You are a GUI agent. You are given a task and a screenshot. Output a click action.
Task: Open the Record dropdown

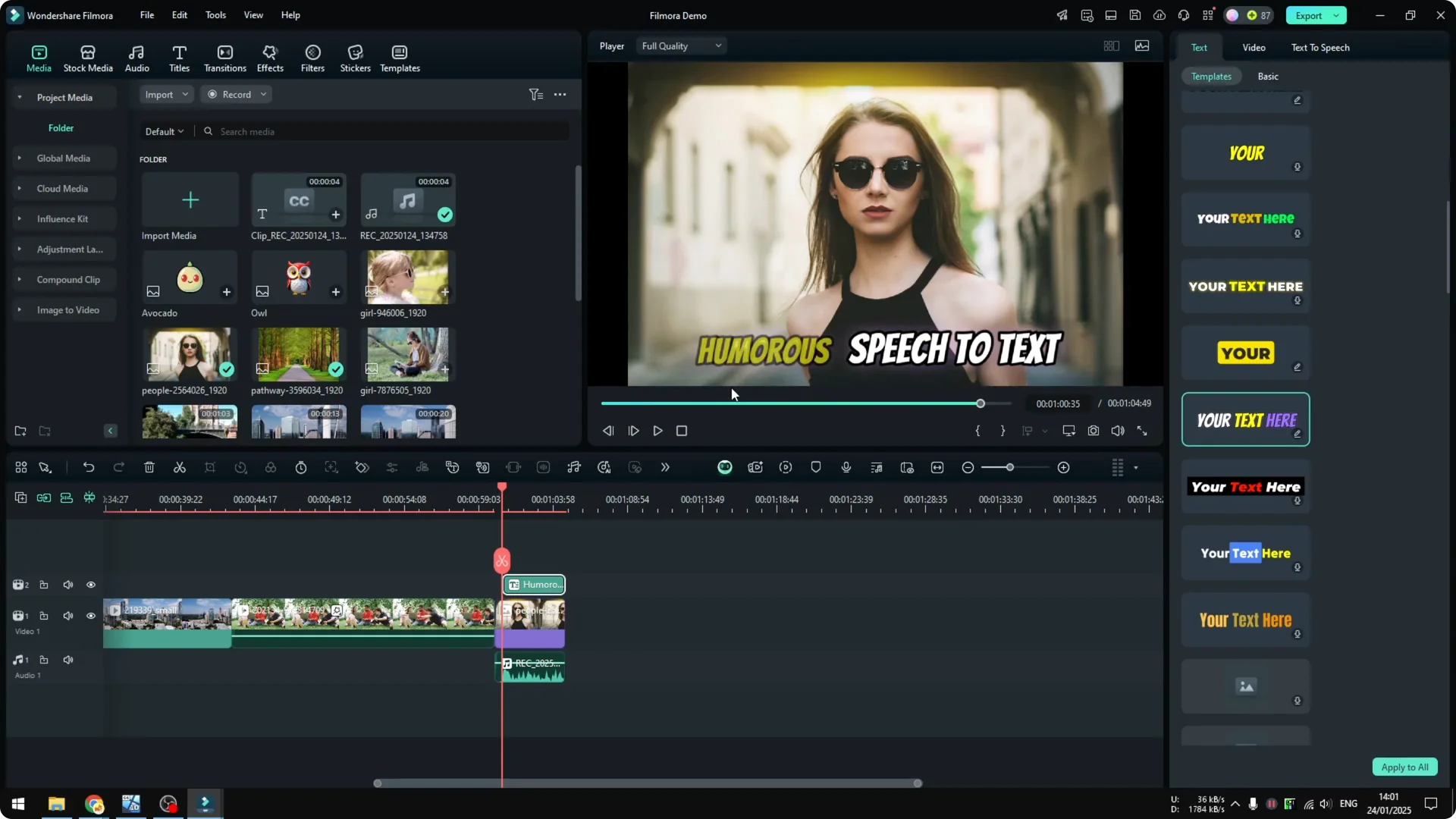[237, 95]
